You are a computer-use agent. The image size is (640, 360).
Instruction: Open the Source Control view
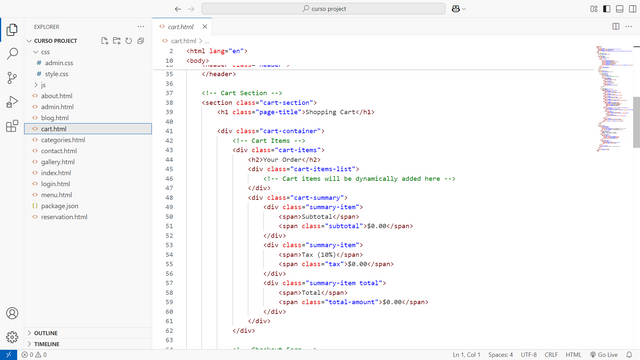click(12, 78)
